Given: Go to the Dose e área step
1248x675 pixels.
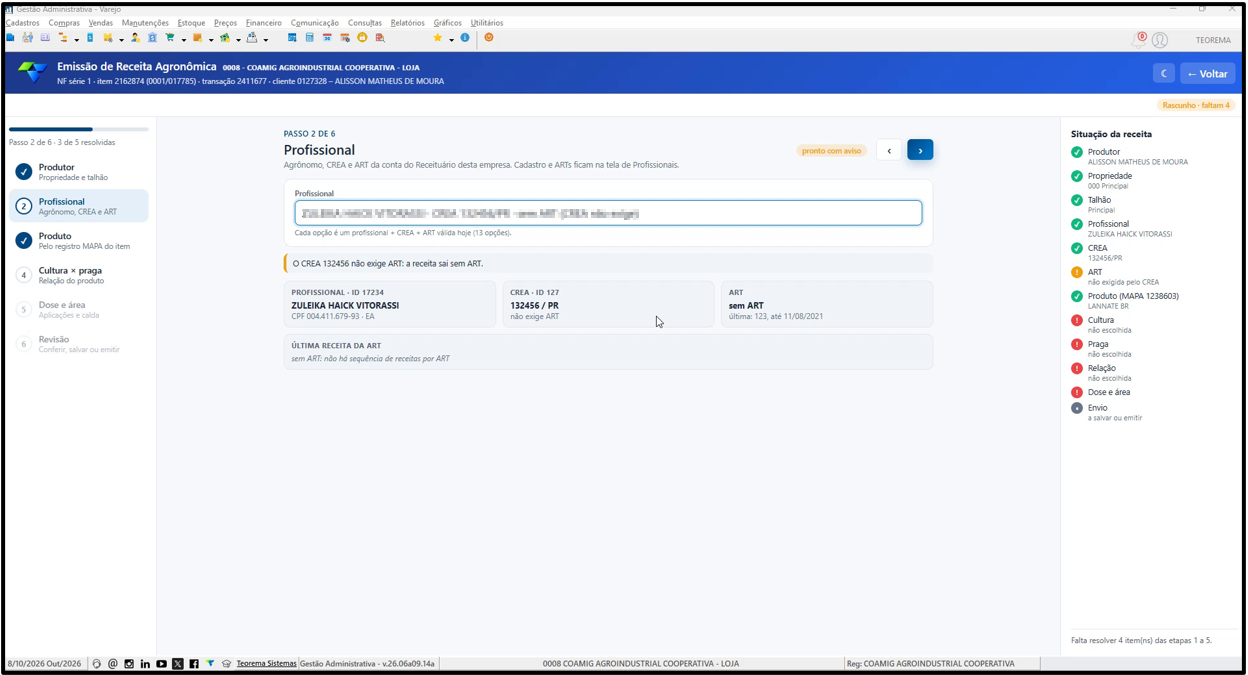Looking at the screenshot, I should [x=79, y=310].
